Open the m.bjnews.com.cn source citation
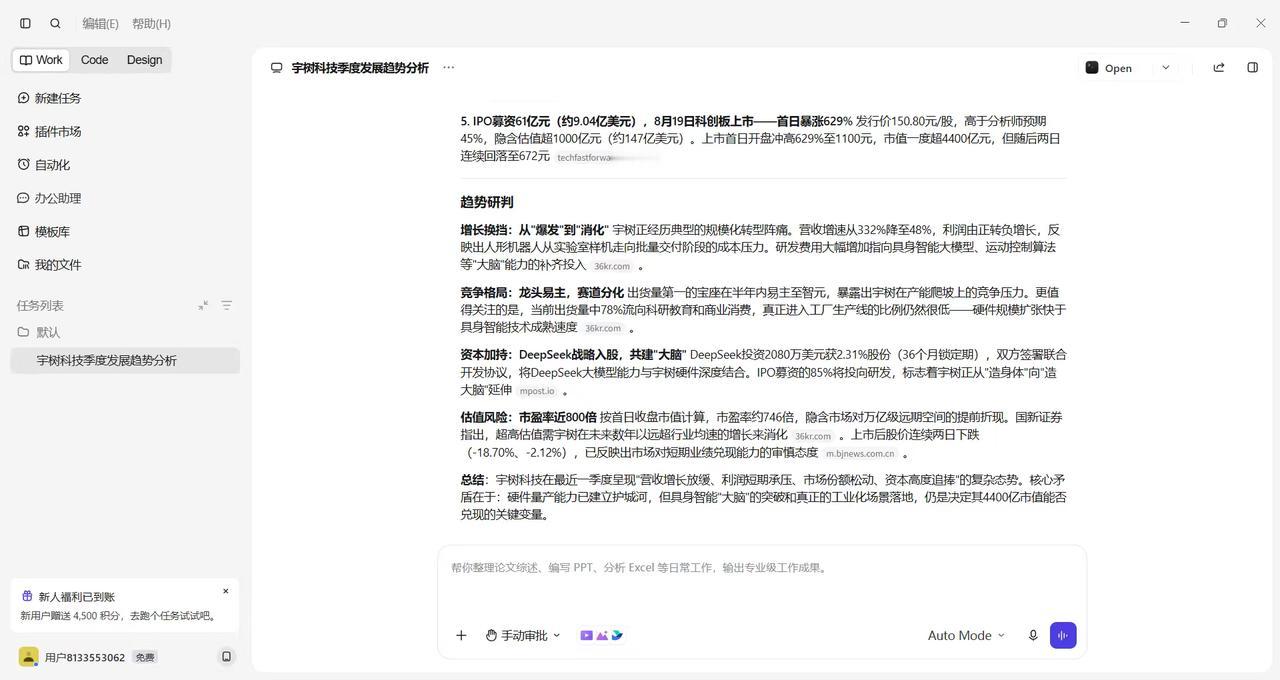Viewport: 1280px width, 680px height. point(860,454)
